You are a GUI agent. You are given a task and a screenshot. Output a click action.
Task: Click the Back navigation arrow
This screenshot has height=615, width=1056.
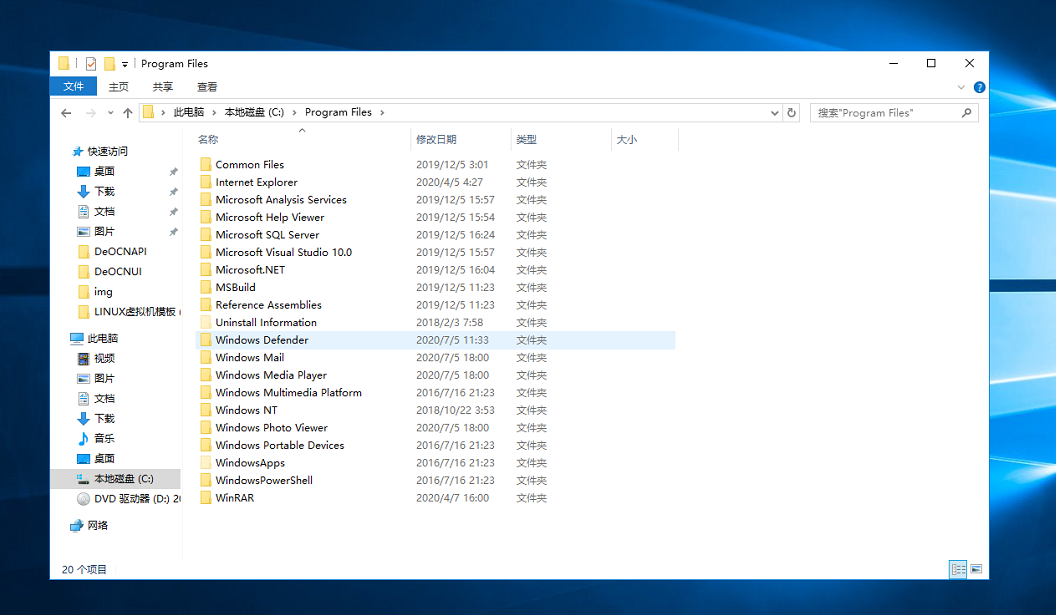pos(67,113)
